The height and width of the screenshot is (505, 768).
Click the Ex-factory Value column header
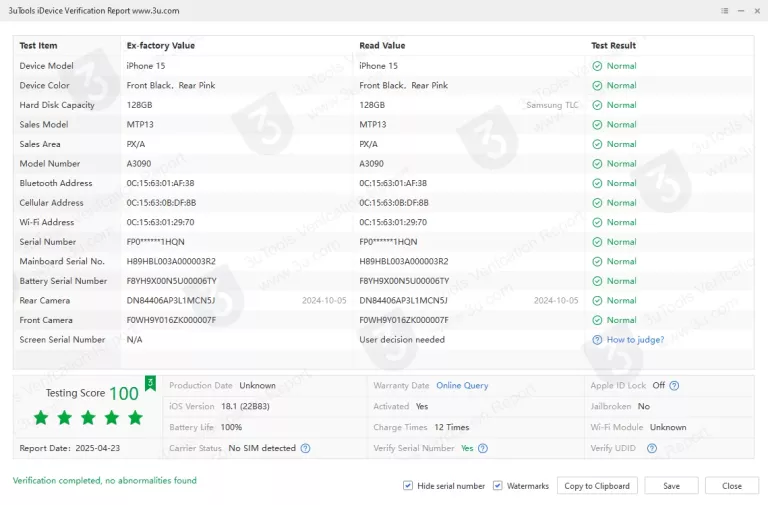click(161, 46)
